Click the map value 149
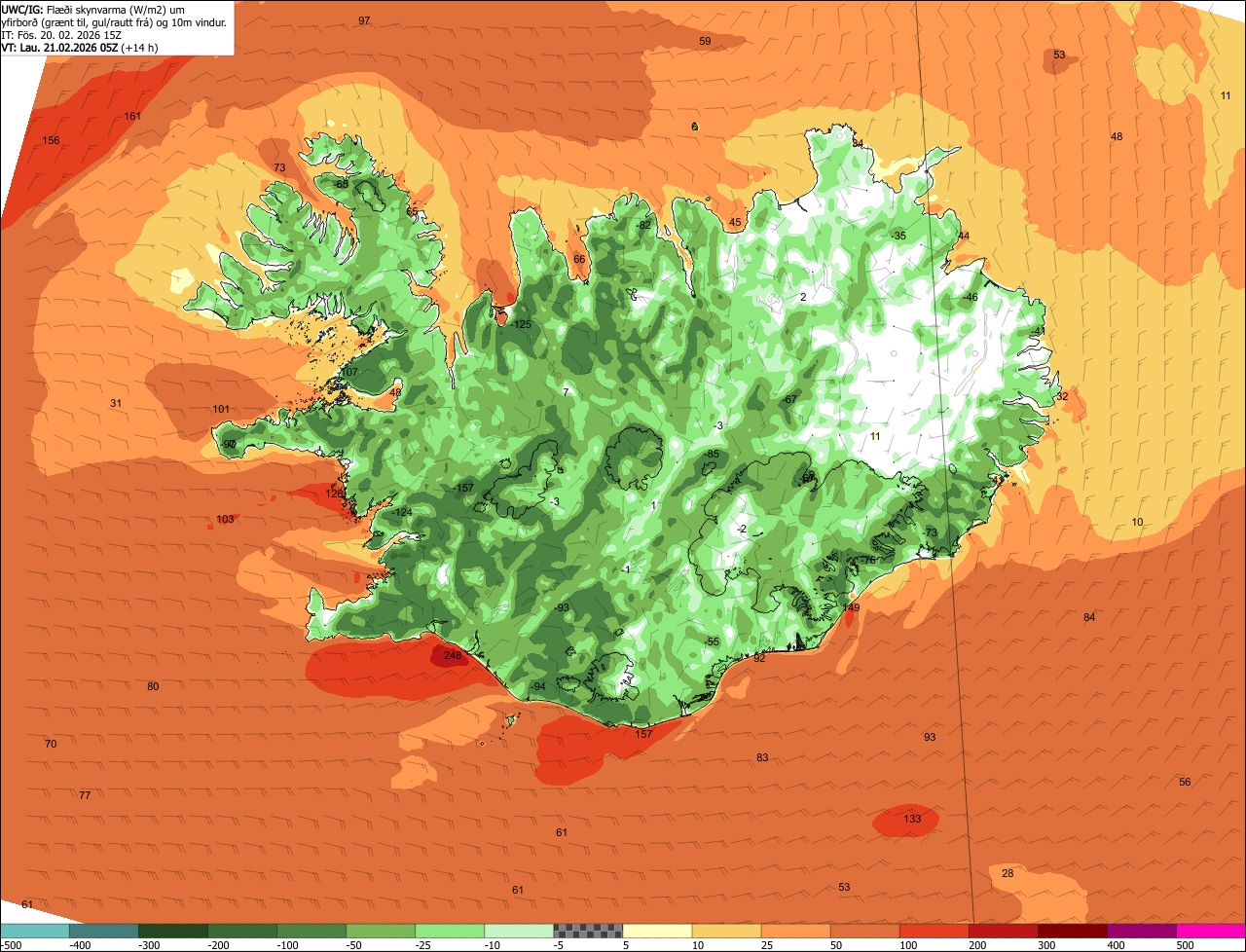Screen dimensions: 1246x952 point(852,607)
